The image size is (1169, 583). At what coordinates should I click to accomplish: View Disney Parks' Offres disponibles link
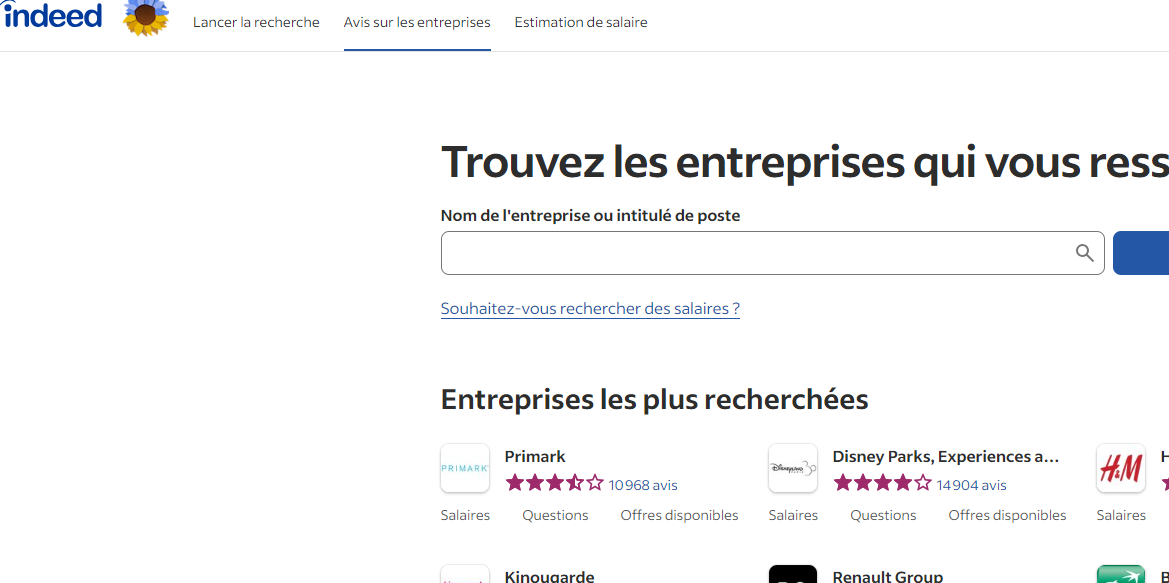coord(1007,515)
